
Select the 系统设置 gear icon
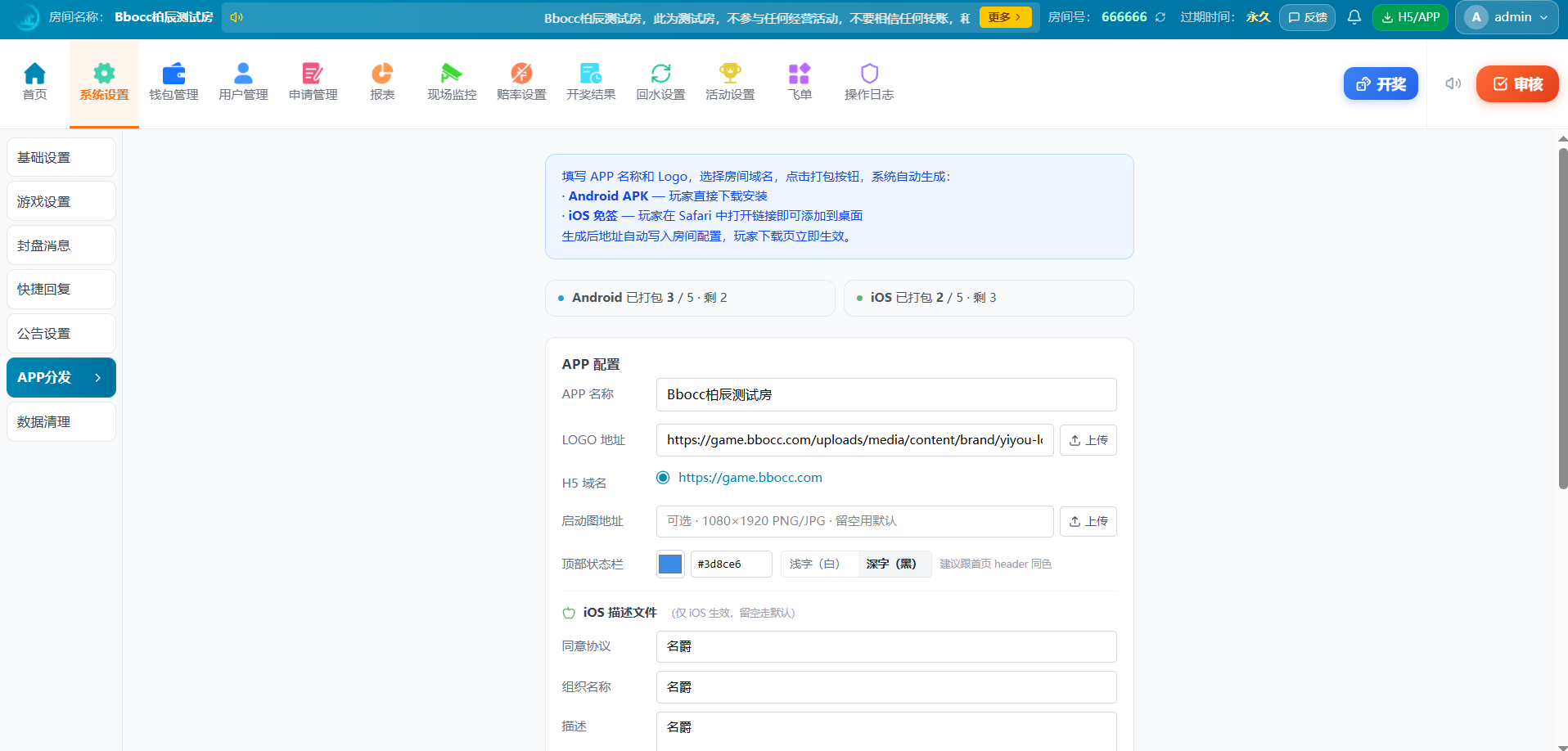[x=104, y=74]
